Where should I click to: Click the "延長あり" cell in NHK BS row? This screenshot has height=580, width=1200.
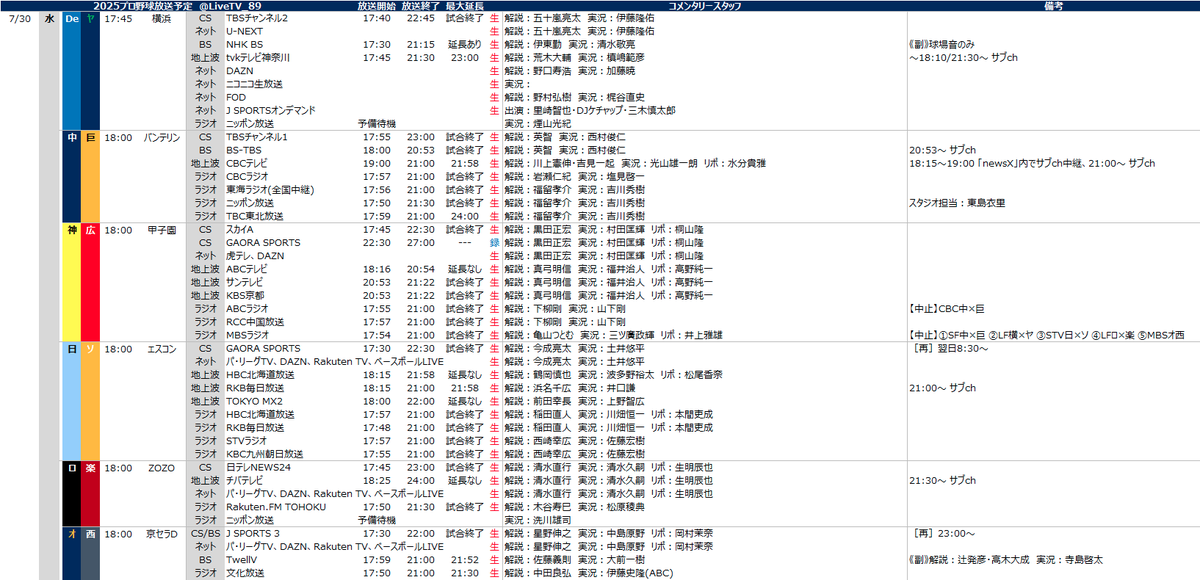[465, 45]
